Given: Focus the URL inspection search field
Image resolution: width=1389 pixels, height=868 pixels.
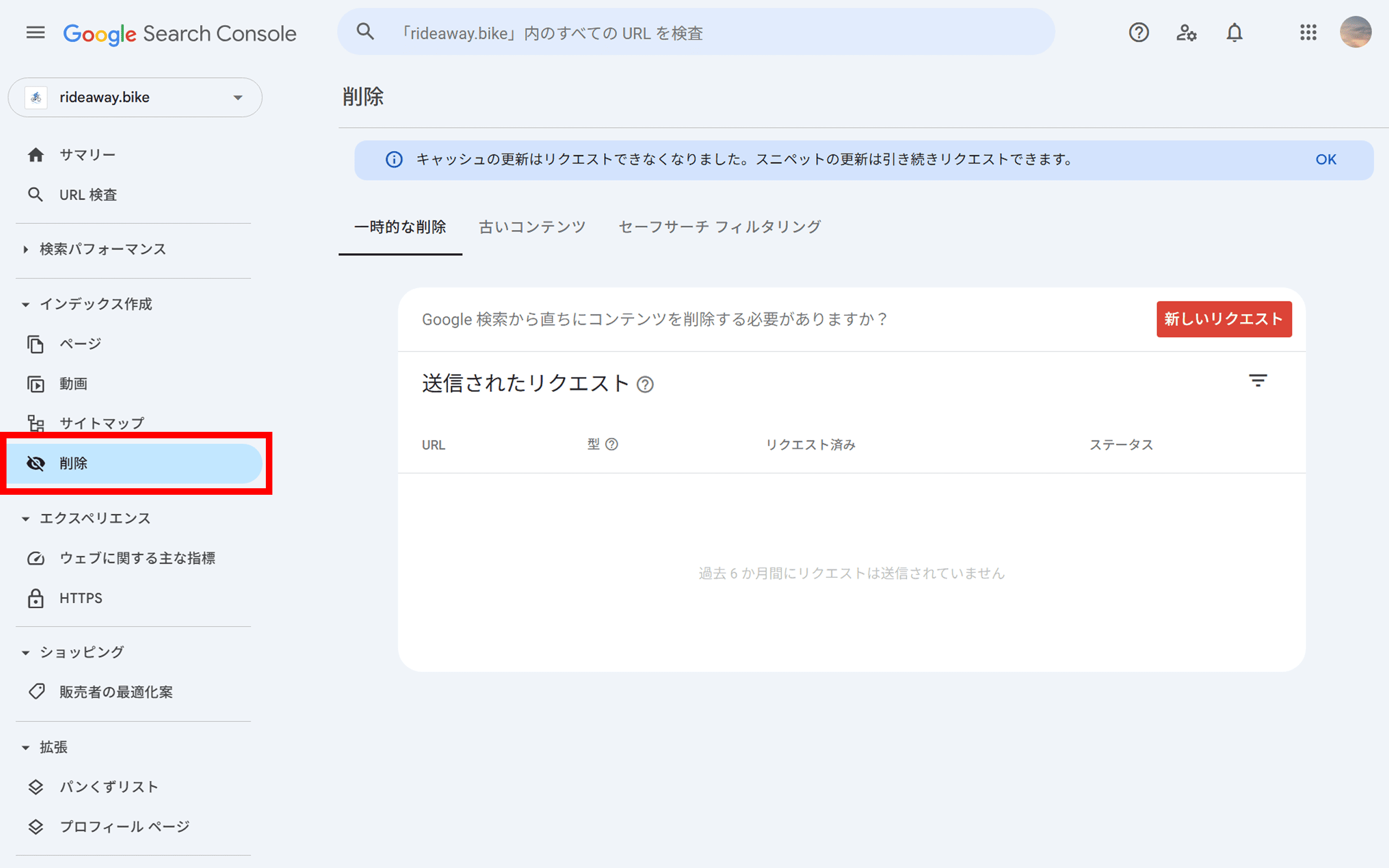Looking at the screenshot, I should 696,31.
